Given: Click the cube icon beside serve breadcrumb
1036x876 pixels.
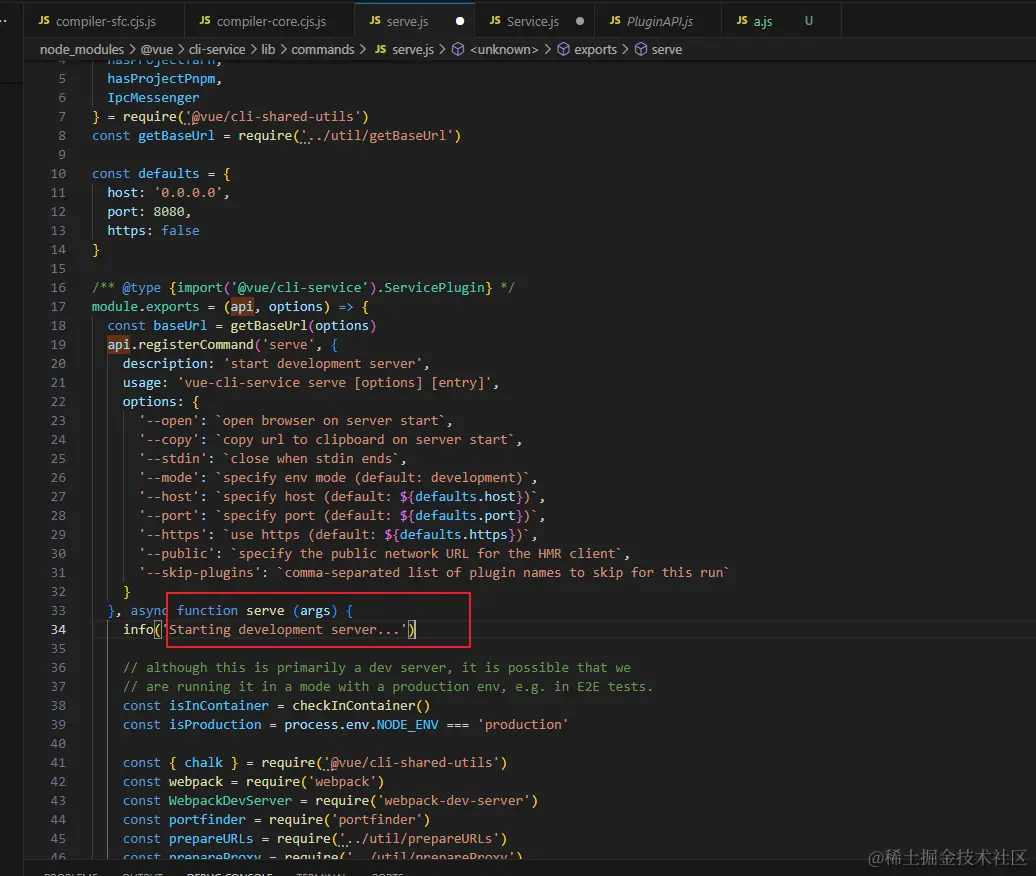Looking at the screenshot, I should pyautogui.click(x=641, y=50).
